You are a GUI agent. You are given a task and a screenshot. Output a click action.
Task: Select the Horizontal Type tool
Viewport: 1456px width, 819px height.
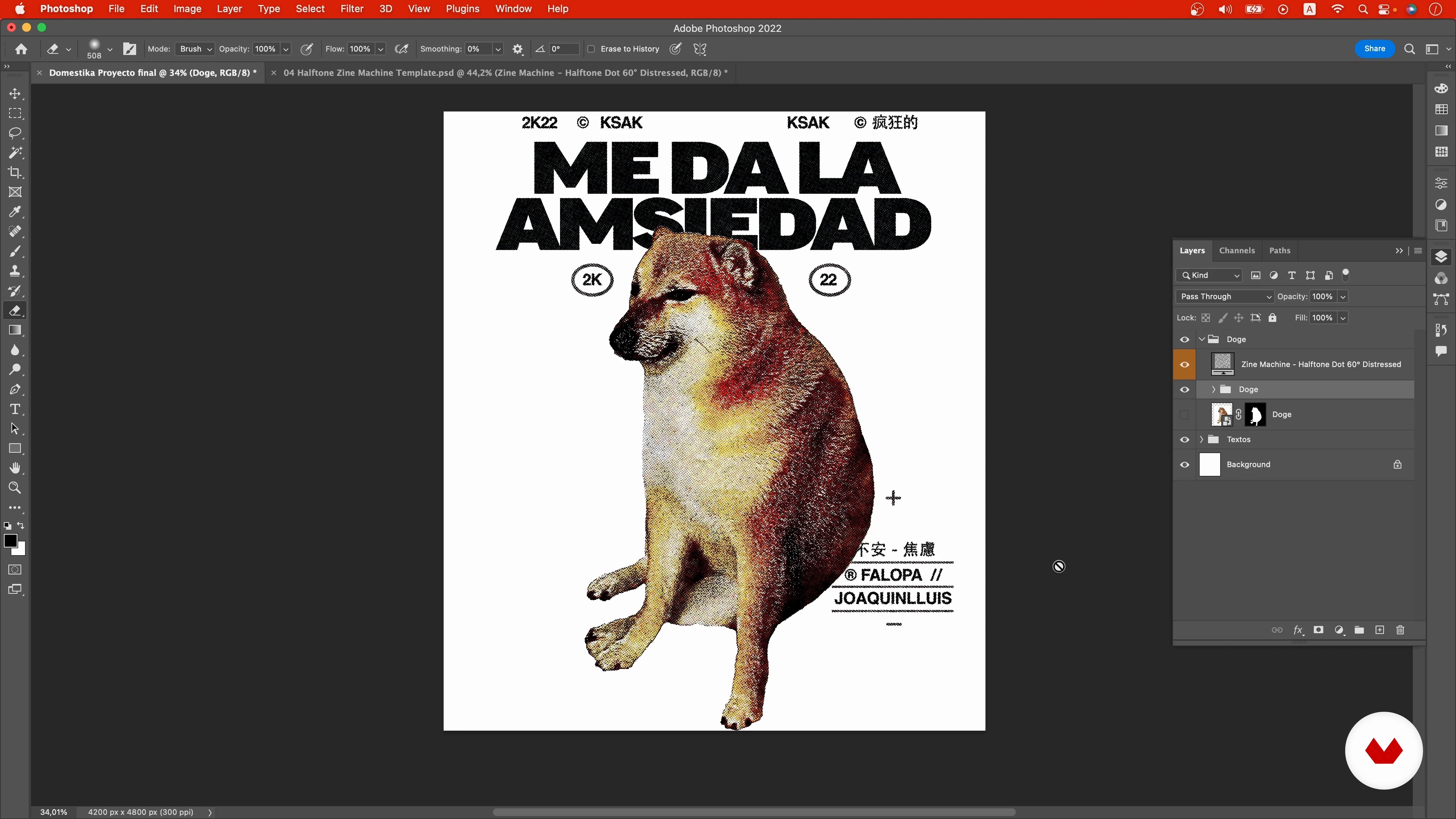[x=15, y=409]
